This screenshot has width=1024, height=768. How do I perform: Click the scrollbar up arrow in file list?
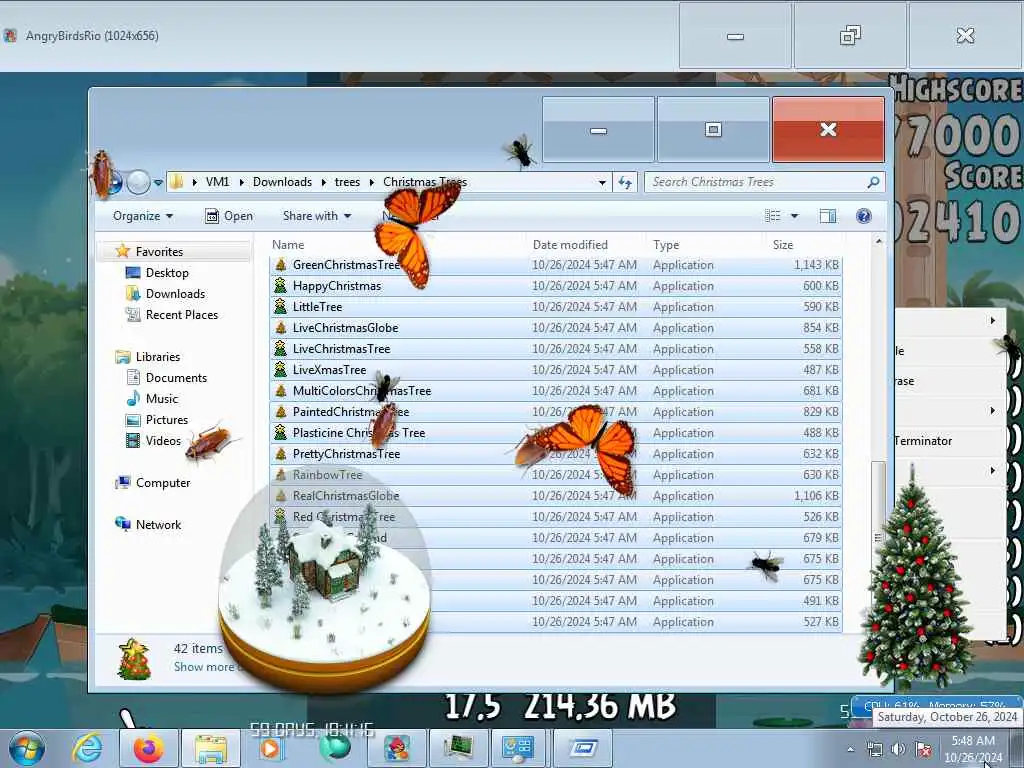(x=878, y=242)
